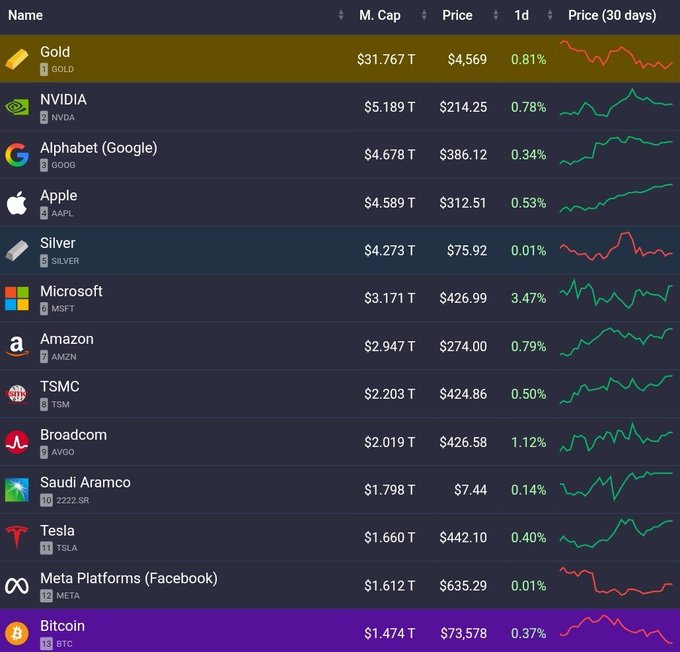Click the Silver bar icon
This screenshot has height=652, width=680.
(x=17, y=250)
